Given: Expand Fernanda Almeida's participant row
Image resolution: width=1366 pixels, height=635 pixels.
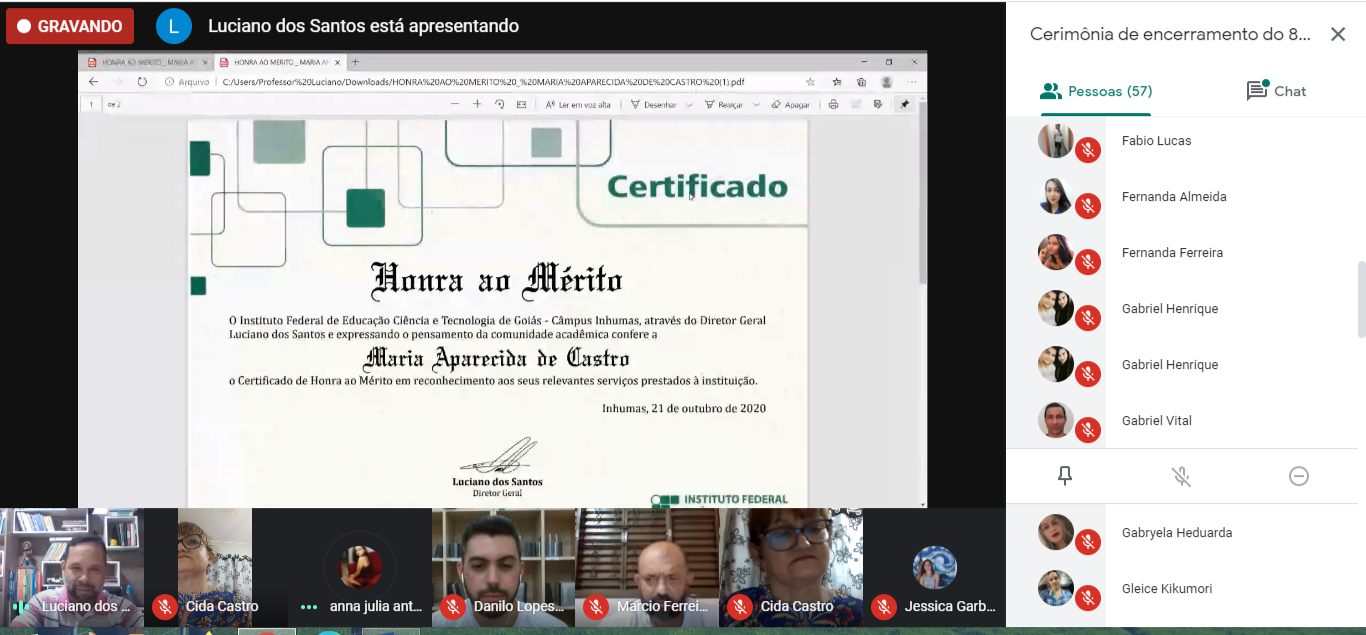Looking at the screenshot, I should pos(1174,197).
